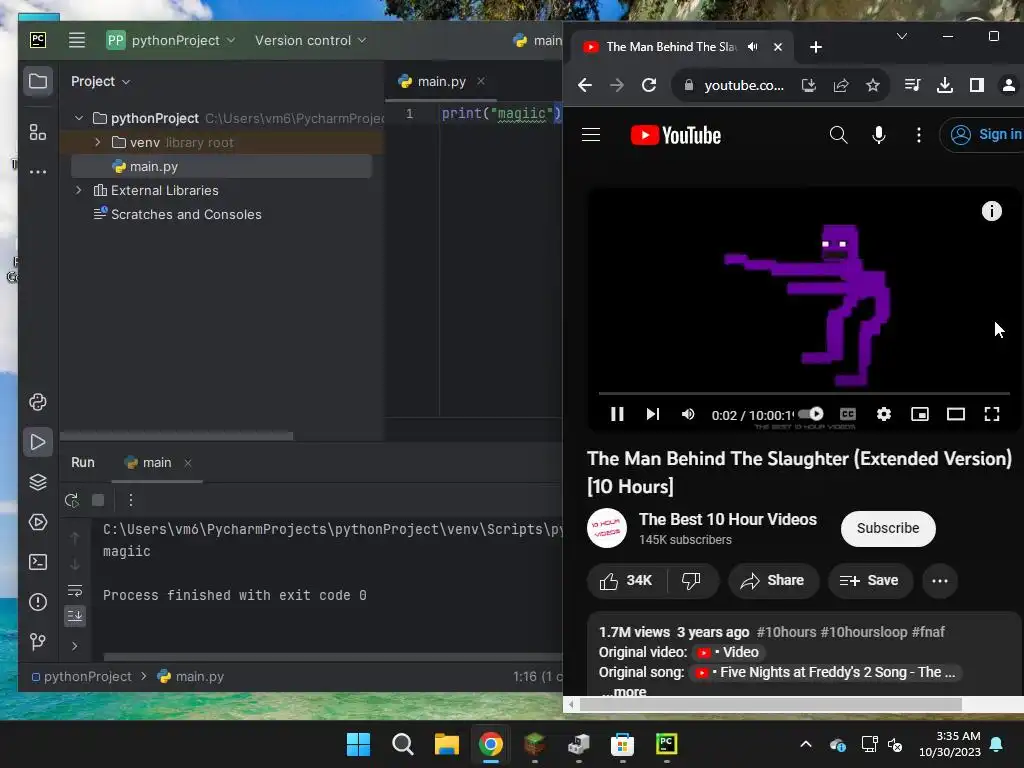Open pythonProject project dropdown
1024x768 pixels.
[x=170, y=40]
